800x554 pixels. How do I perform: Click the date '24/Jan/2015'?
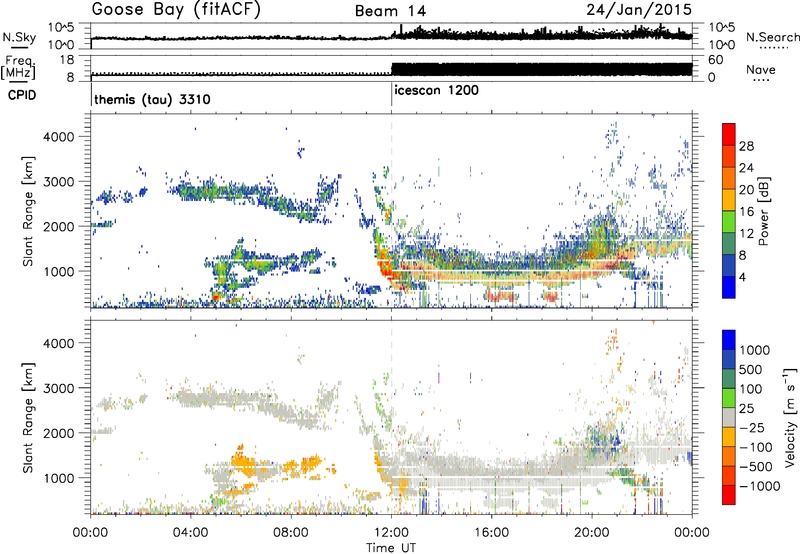639,9
